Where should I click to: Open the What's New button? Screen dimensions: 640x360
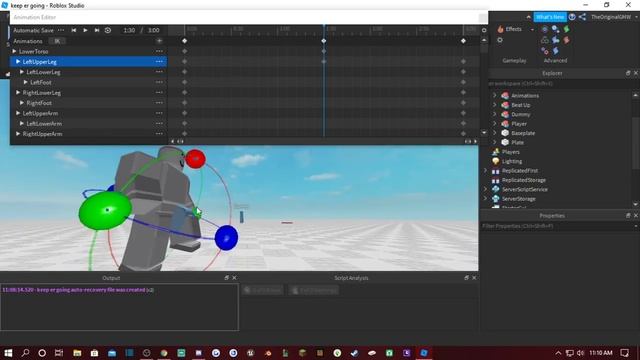click(550, 17)
